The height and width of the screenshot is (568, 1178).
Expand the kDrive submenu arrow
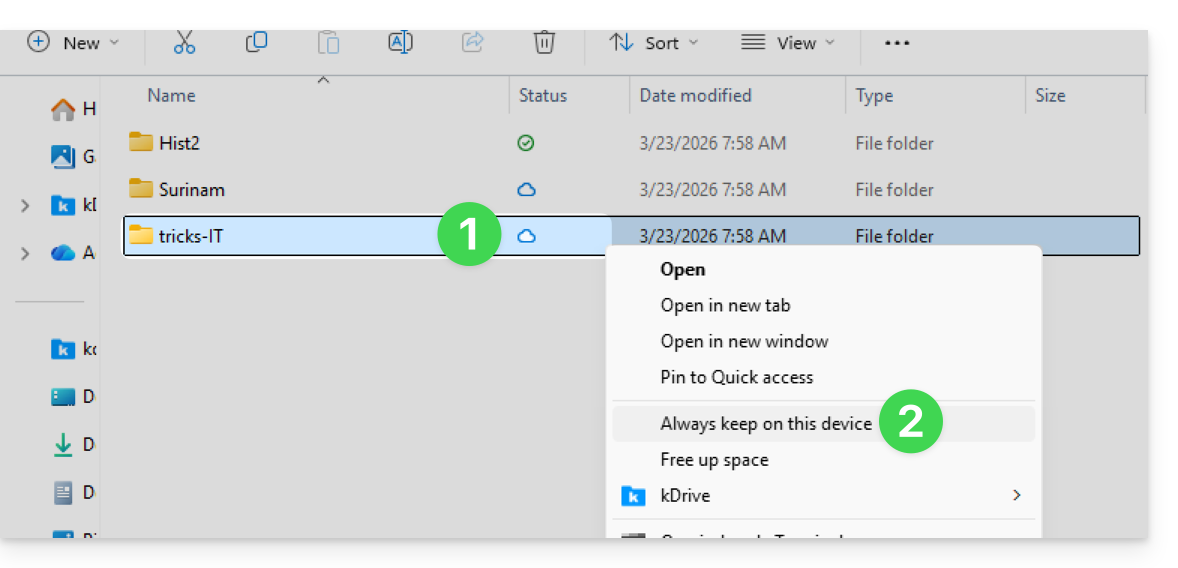(x=1016, y=495)
